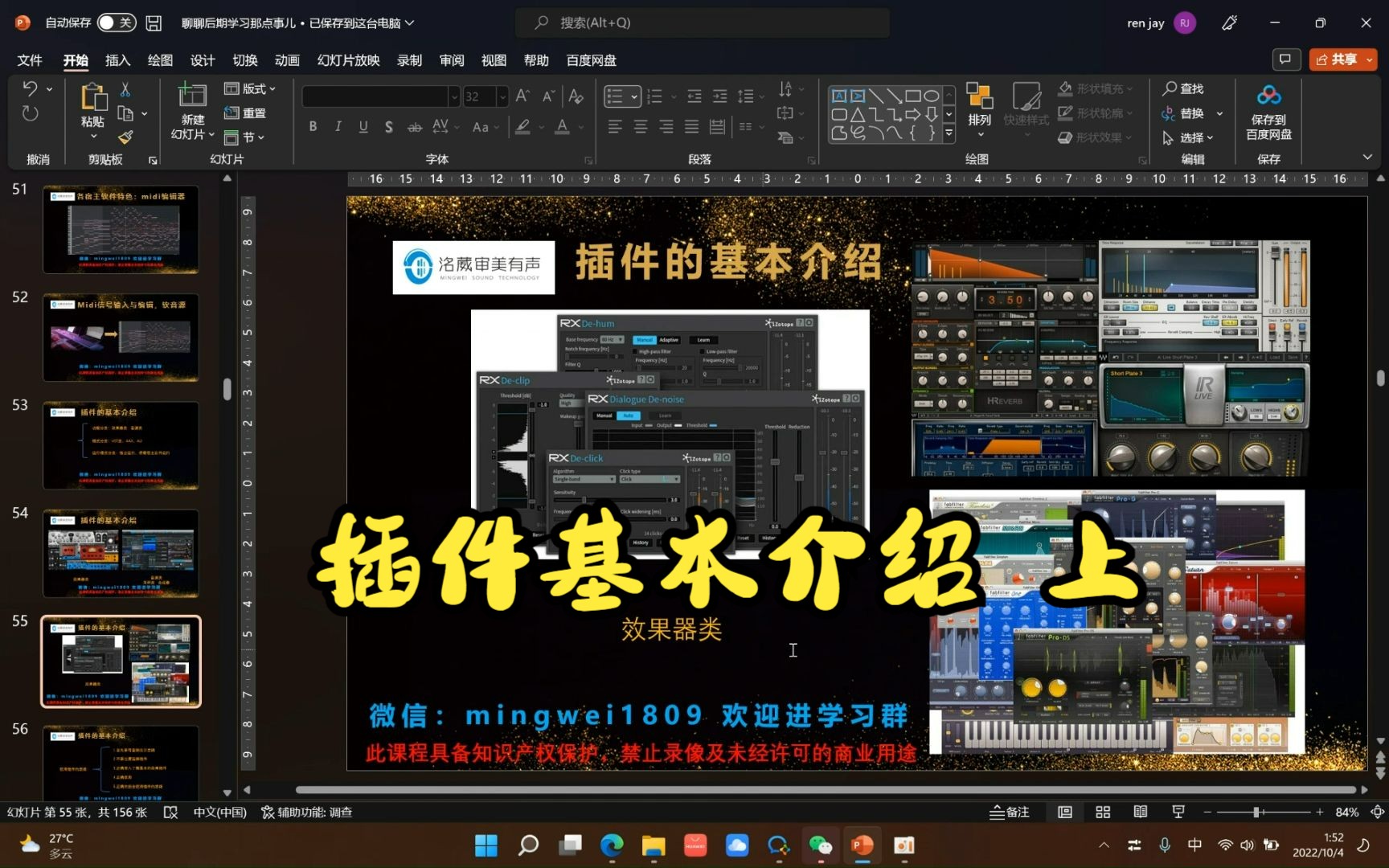
Task: Open the Baidu Netdisk (百度网盘) tab
Action: (x=592, y=60)
